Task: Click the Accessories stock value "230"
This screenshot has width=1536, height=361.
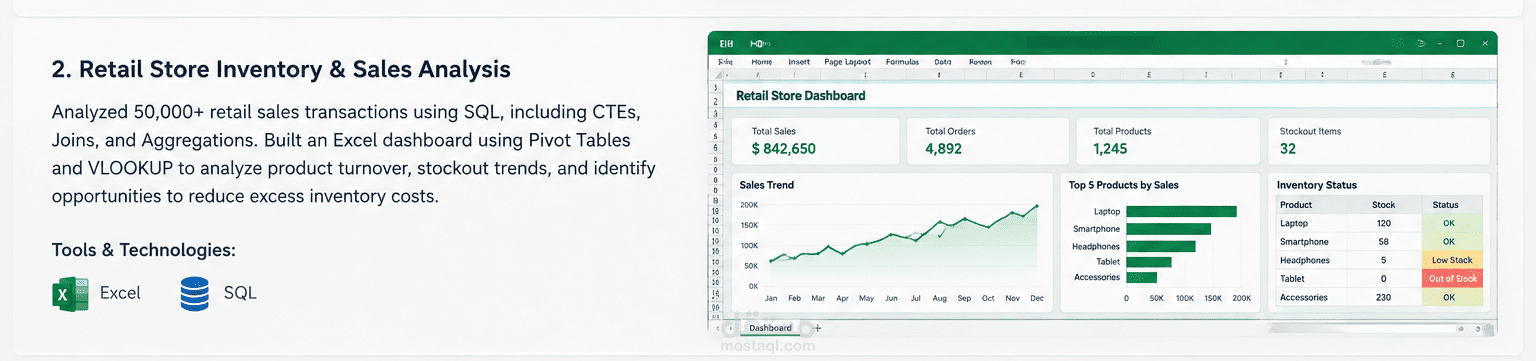Action: coord(1383,297)
